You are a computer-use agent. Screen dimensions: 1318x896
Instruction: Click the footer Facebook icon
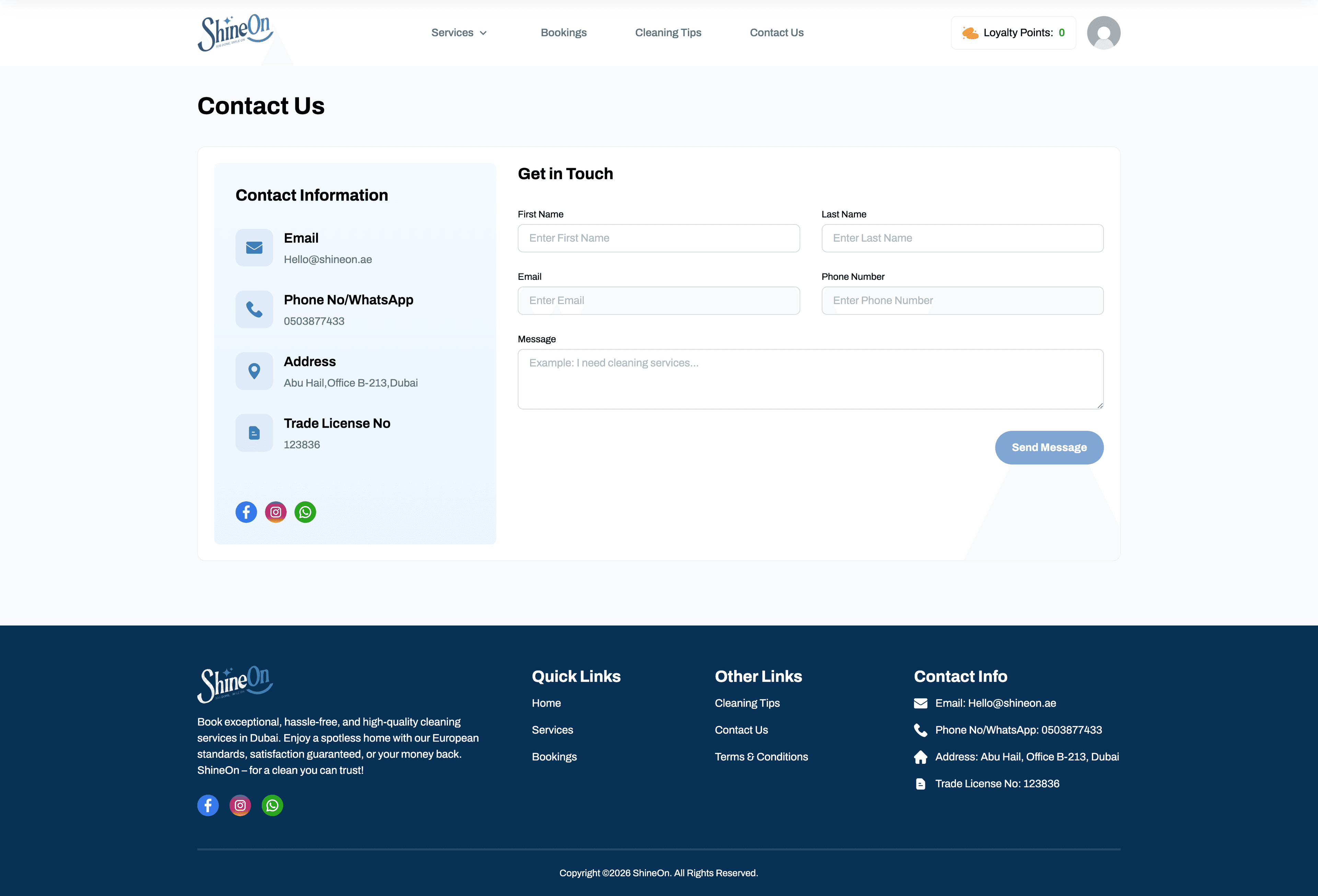click(208, 805)
